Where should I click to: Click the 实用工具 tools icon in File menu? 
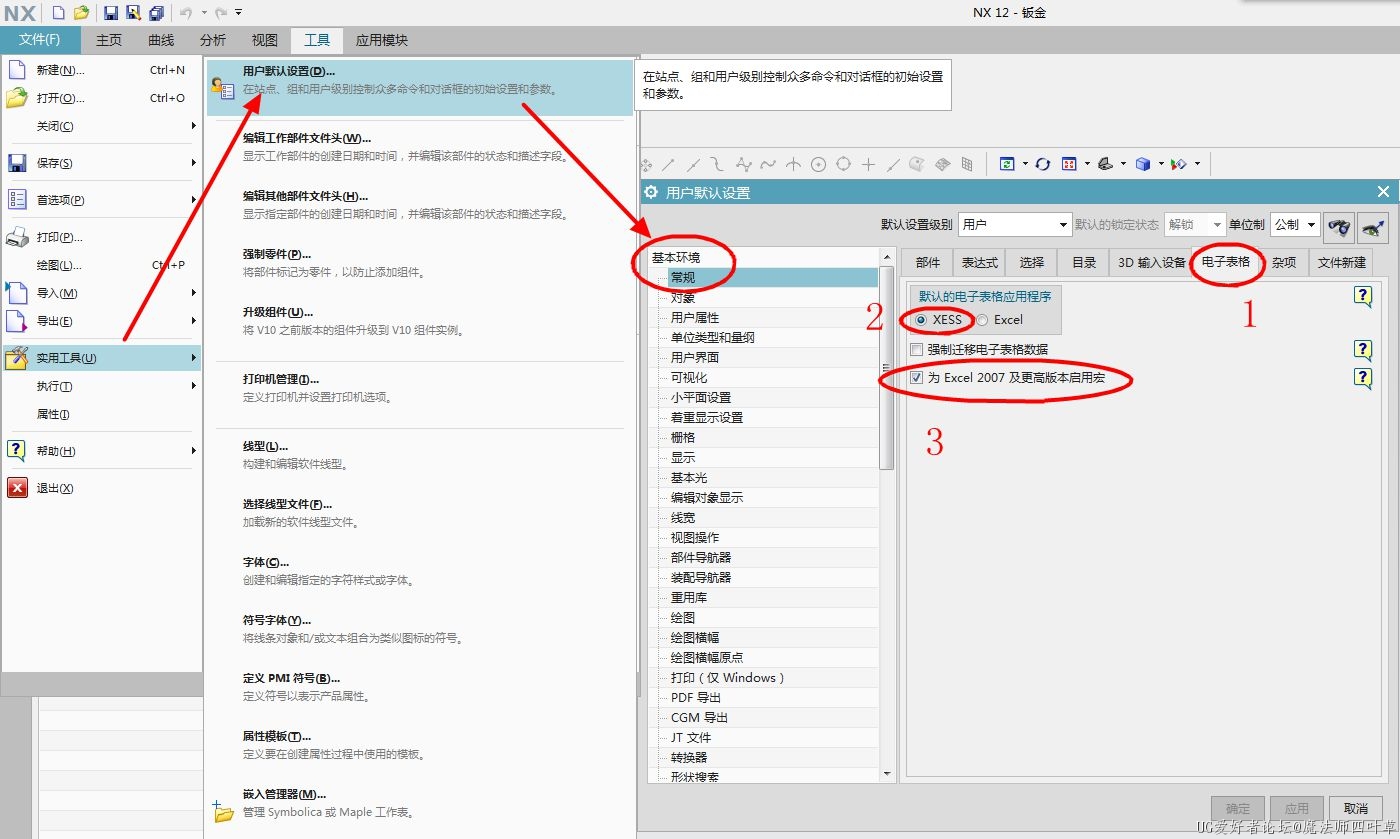(17, 358)
